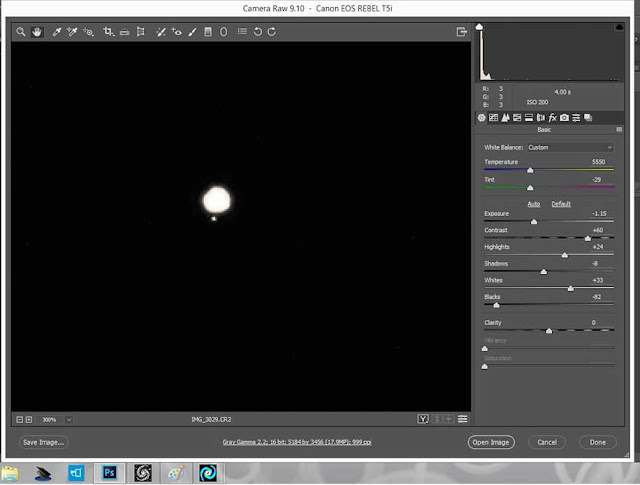Click the Done button

pos(598,442)
